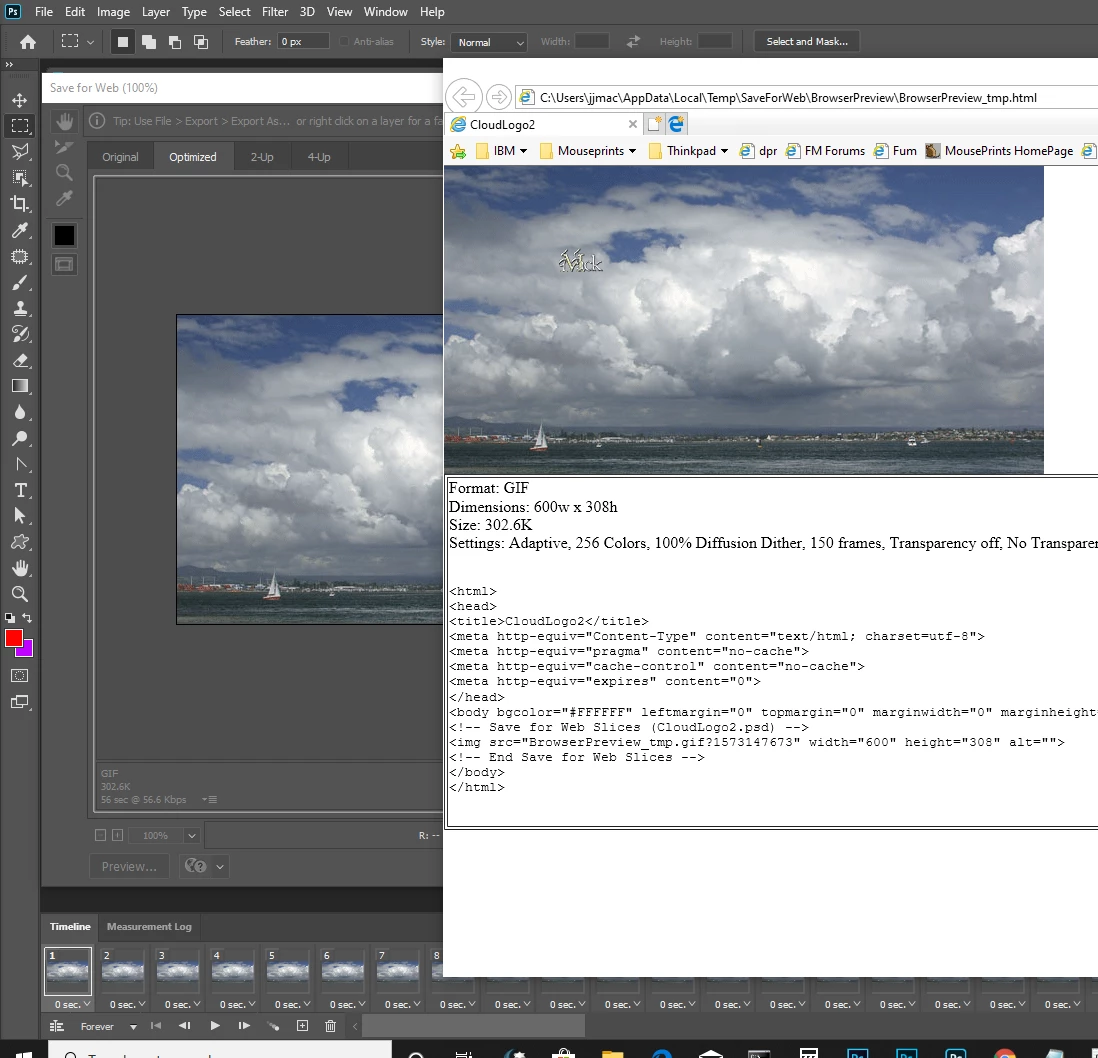Screen dimensions: 1098x1058
Task: Select the Gradient tool
Action: click(20, 387)
